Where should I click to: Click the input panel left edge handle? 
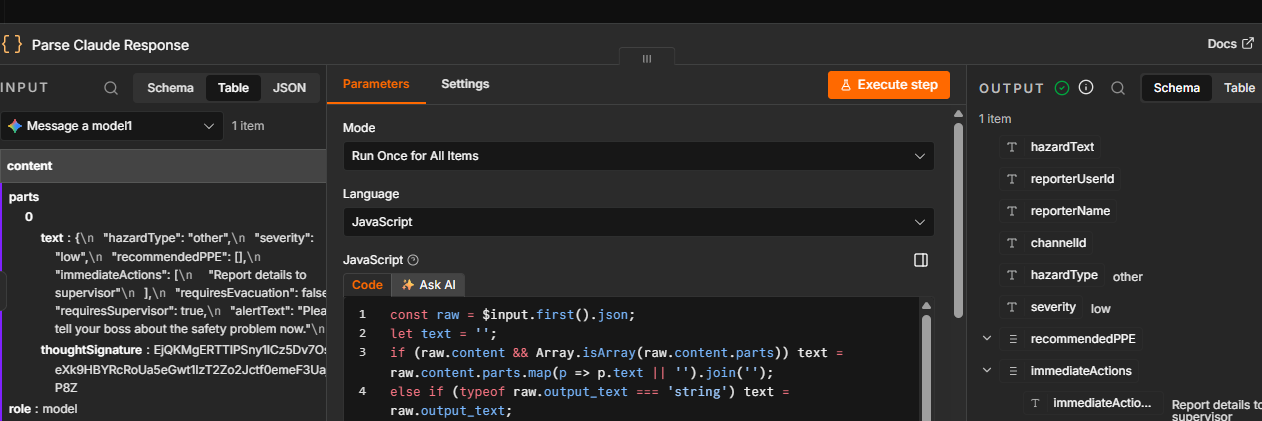(3, 292)
